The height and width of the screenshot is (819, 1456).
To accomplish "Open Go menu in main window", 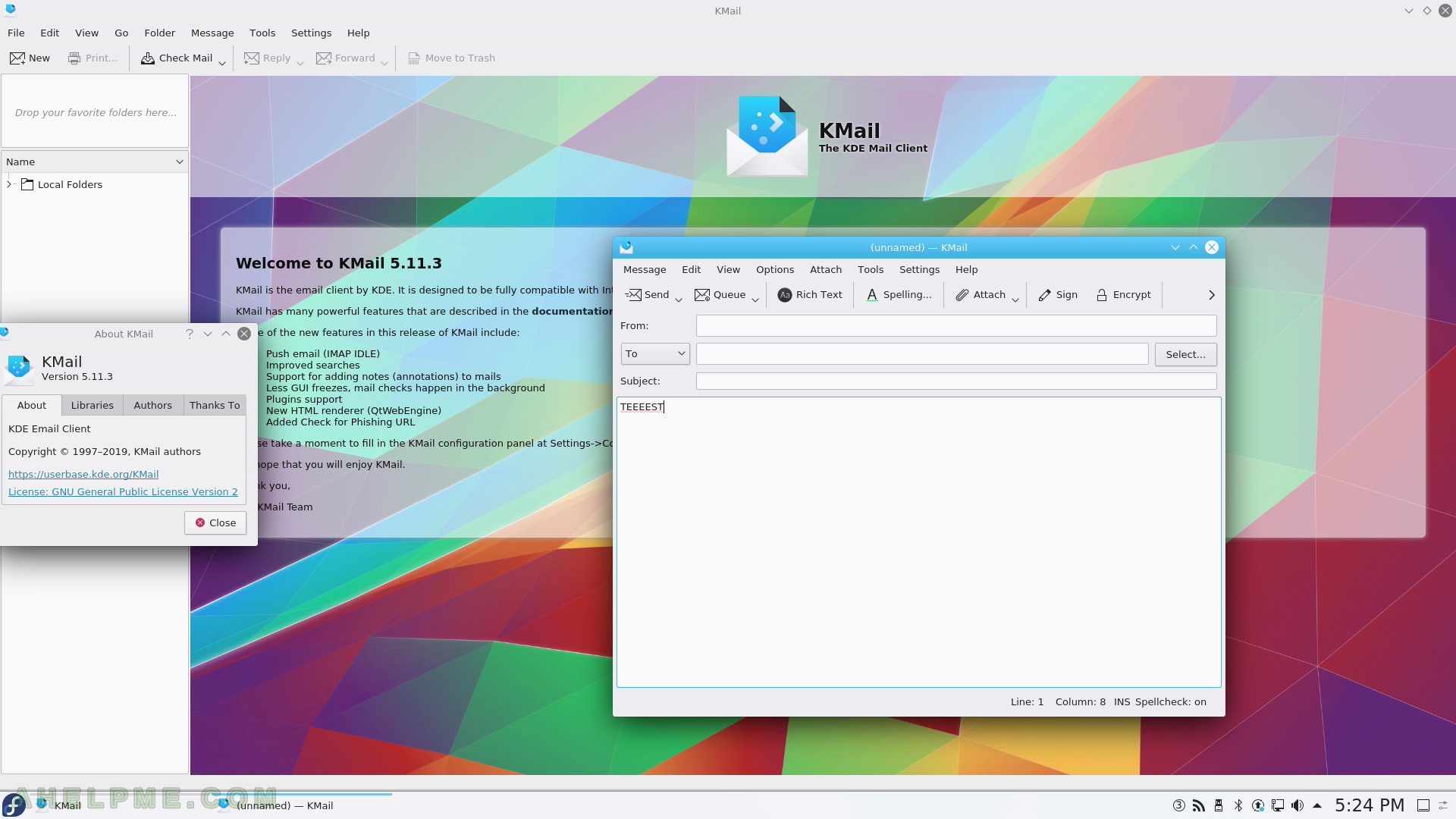I will 121,33.
